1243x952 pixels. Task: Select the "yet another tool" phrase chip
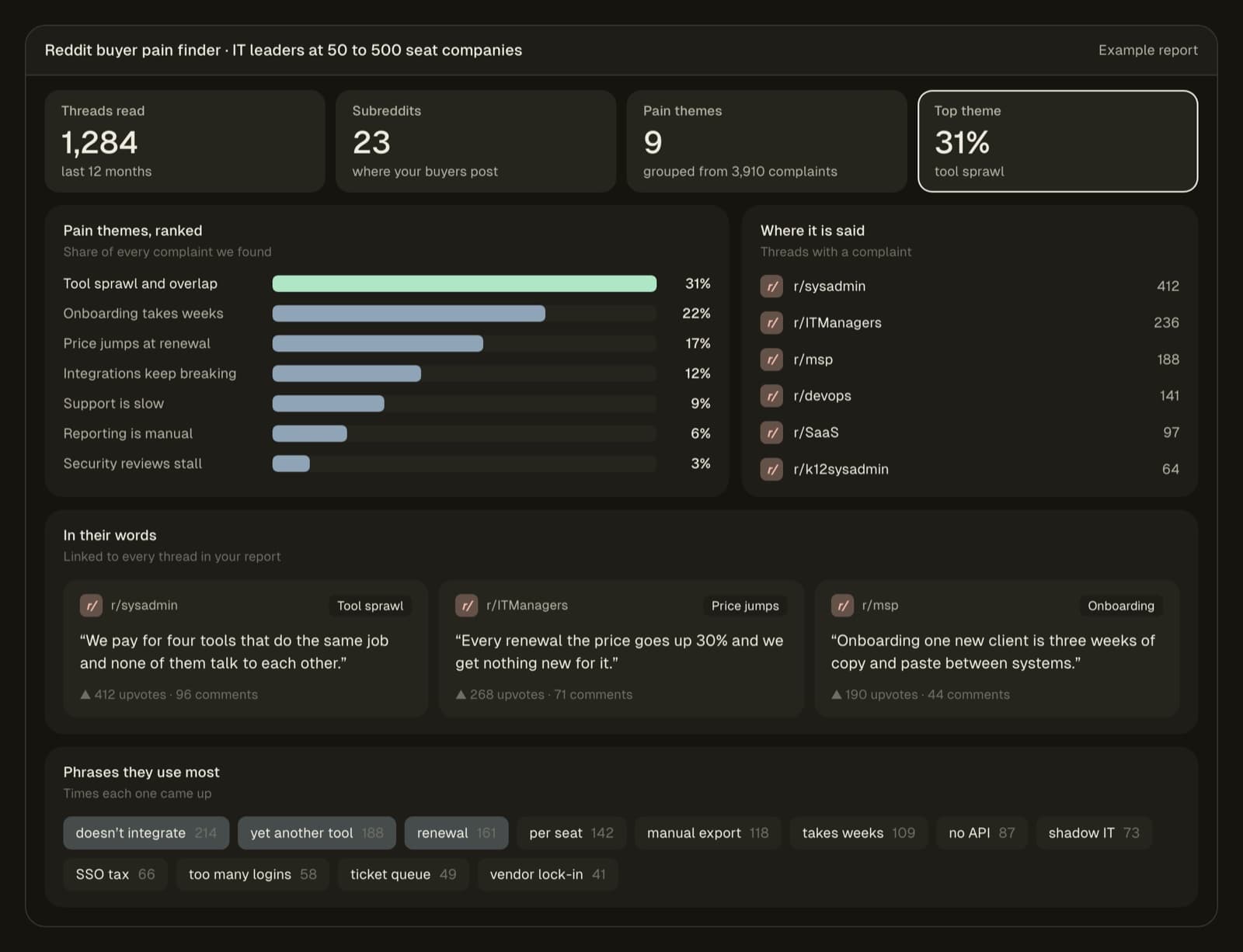[x=317, y=832]
